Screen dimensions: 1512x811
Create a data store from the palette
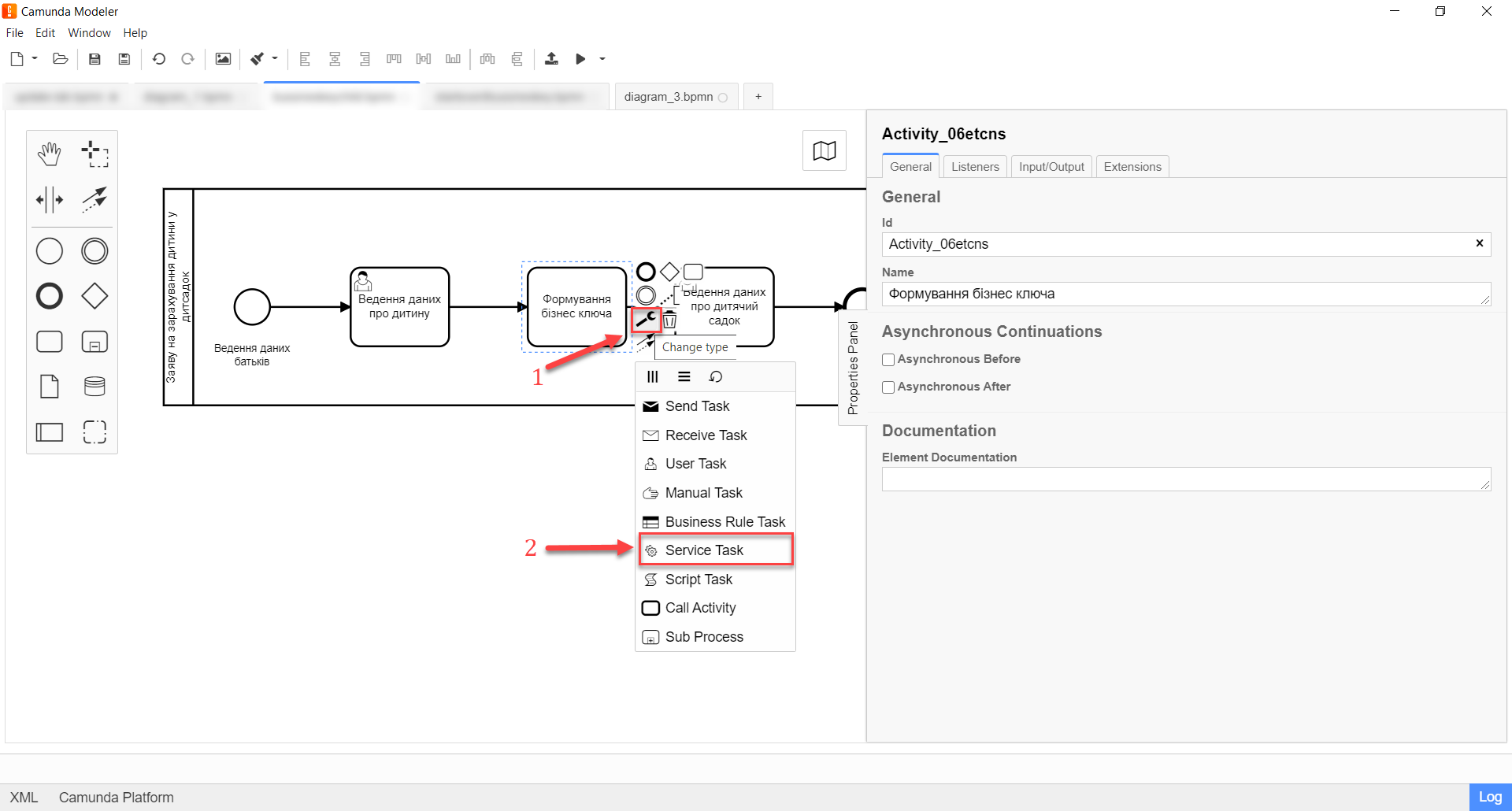pyautogui.click(x=94, y=387)
